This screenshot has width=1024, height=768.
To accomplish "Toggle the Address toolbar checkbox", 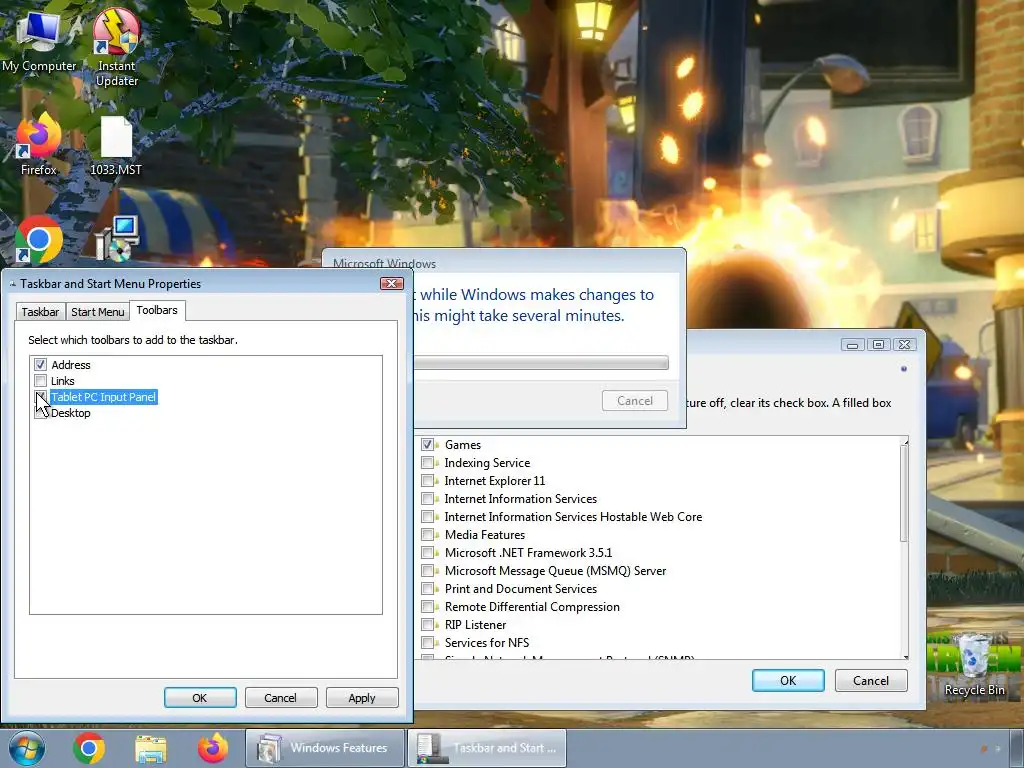I will tap(40, 364).
